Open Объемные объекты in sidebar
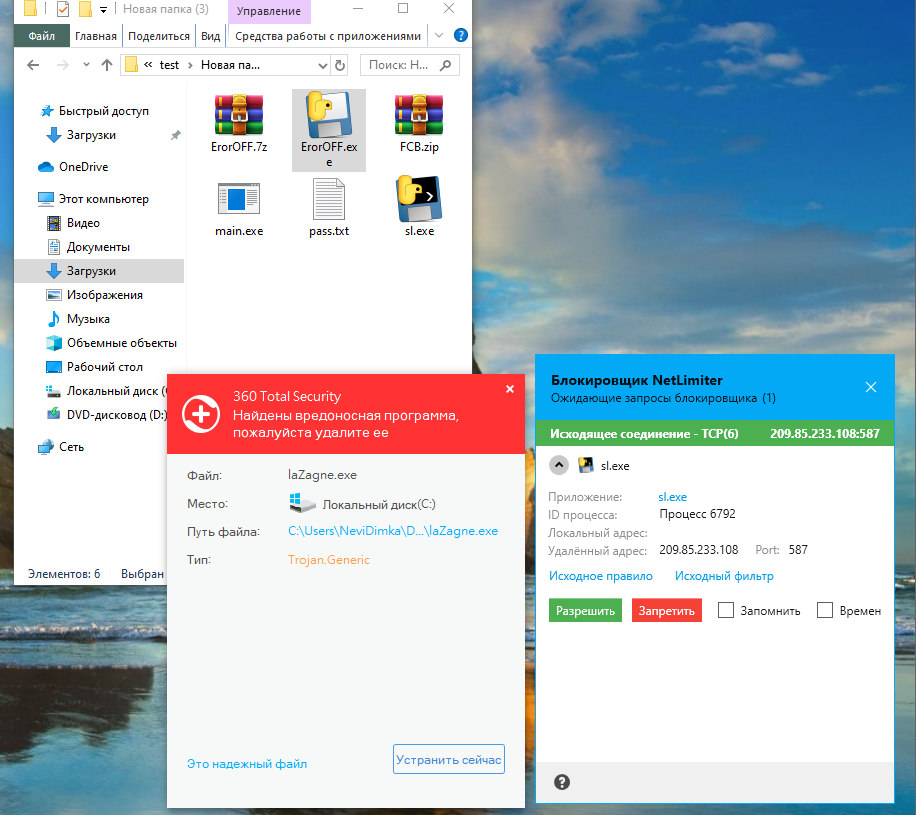 [122, 342]
